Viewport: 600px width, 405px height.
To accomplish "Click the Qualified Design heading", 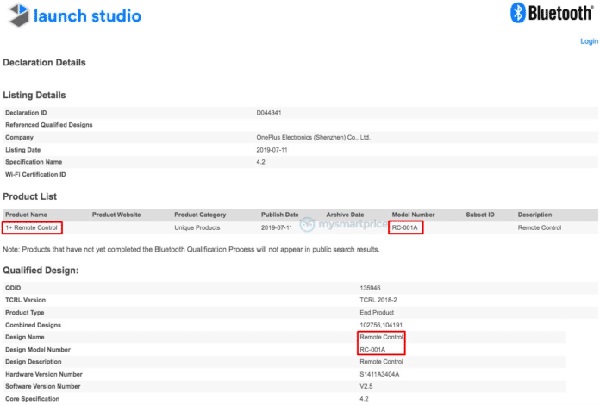I will click(x=41, y=270).
